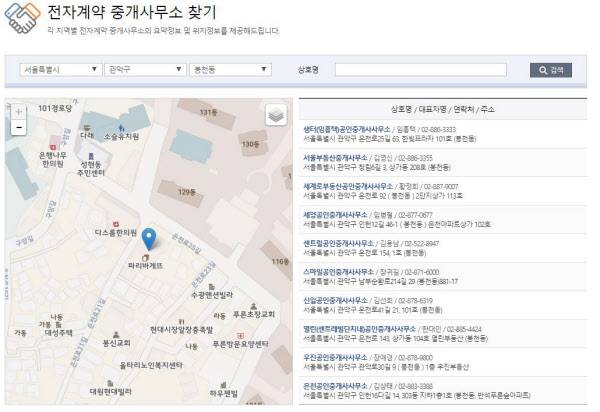Open 새계로부동산공인중개사사무소 listing
Image resolution: width=600 pixels, height=412 pixels.
tap(348, 186)
